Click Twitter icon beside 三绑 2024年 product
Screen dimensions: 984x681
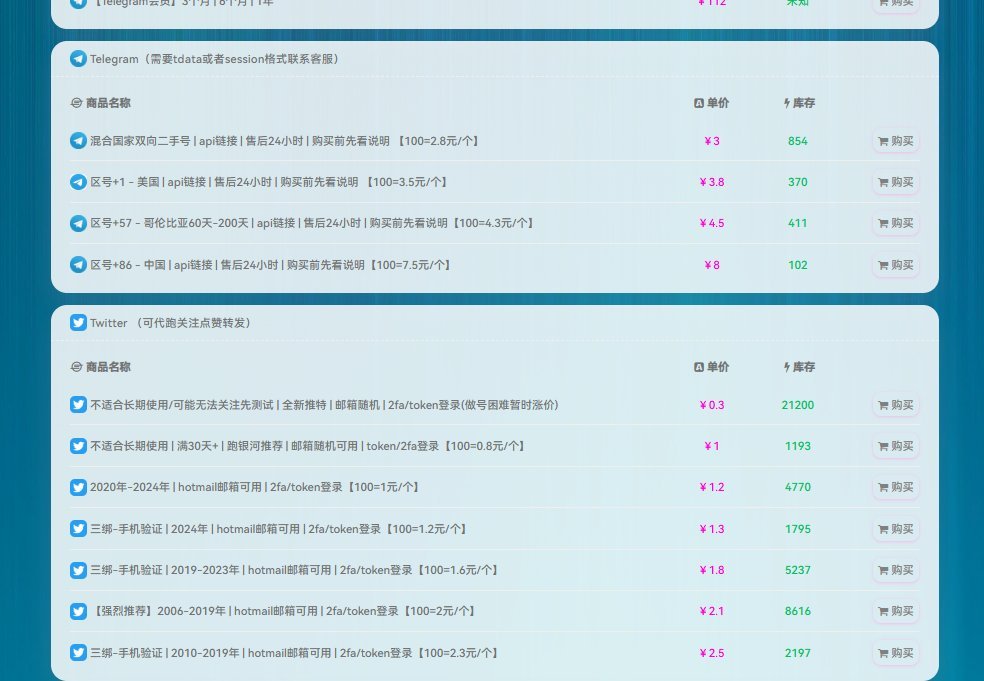[x=78, y=528]
